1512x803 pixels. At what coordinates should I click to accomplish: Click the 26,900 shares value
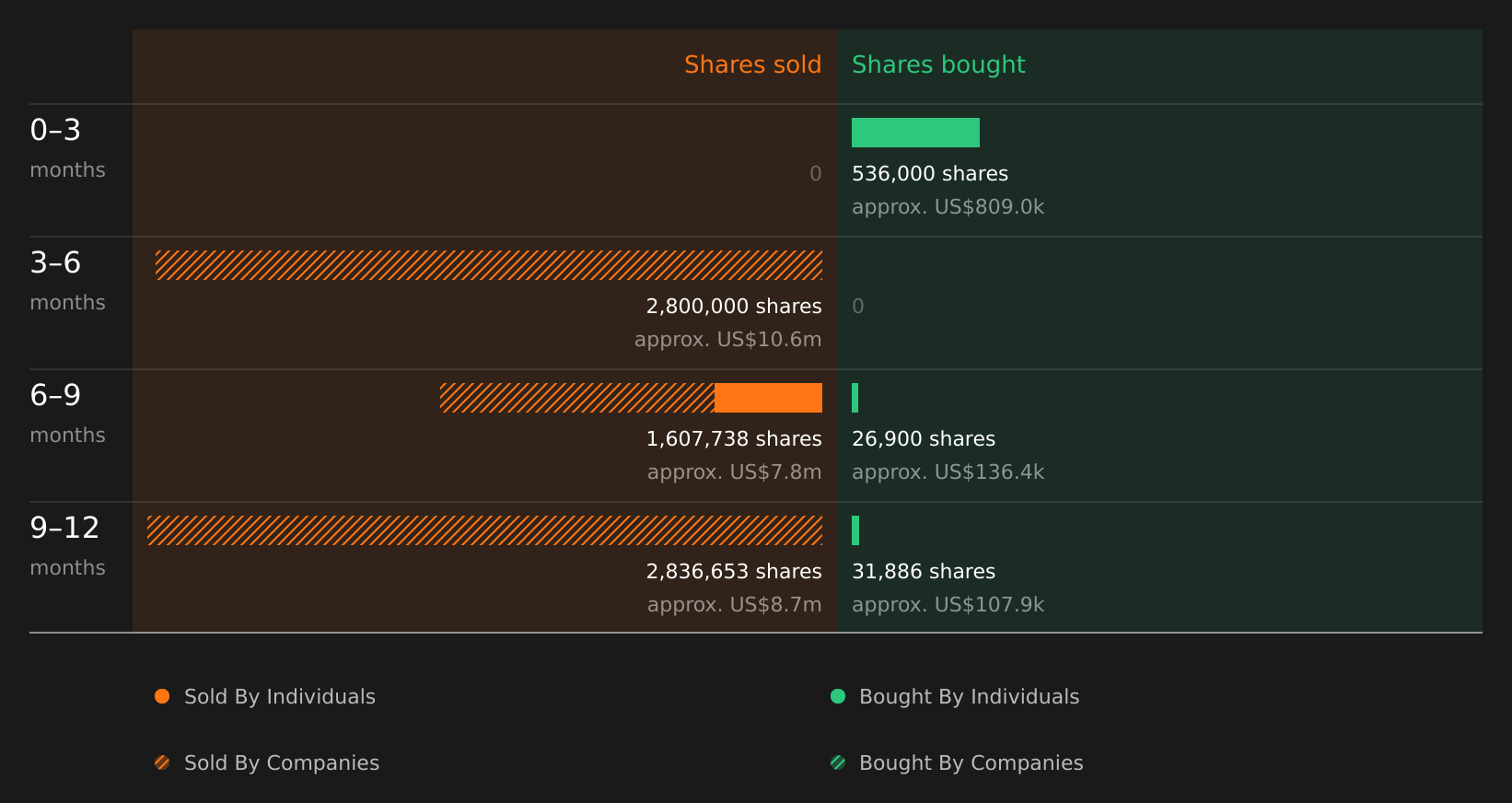point(924,439)
